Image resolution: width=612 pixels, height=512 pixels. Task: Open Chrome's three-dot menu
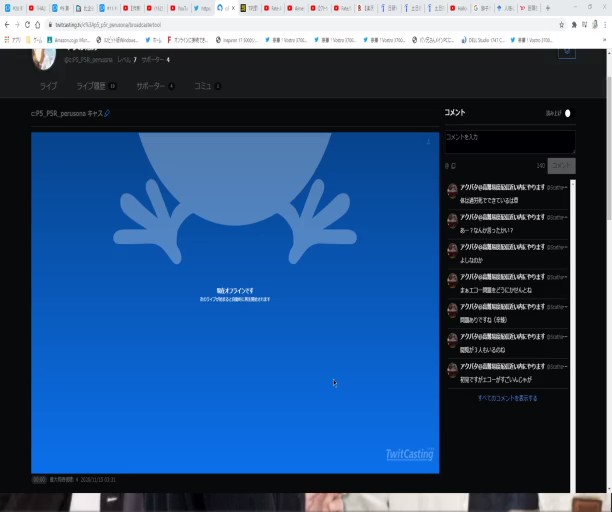coord(605,25)
